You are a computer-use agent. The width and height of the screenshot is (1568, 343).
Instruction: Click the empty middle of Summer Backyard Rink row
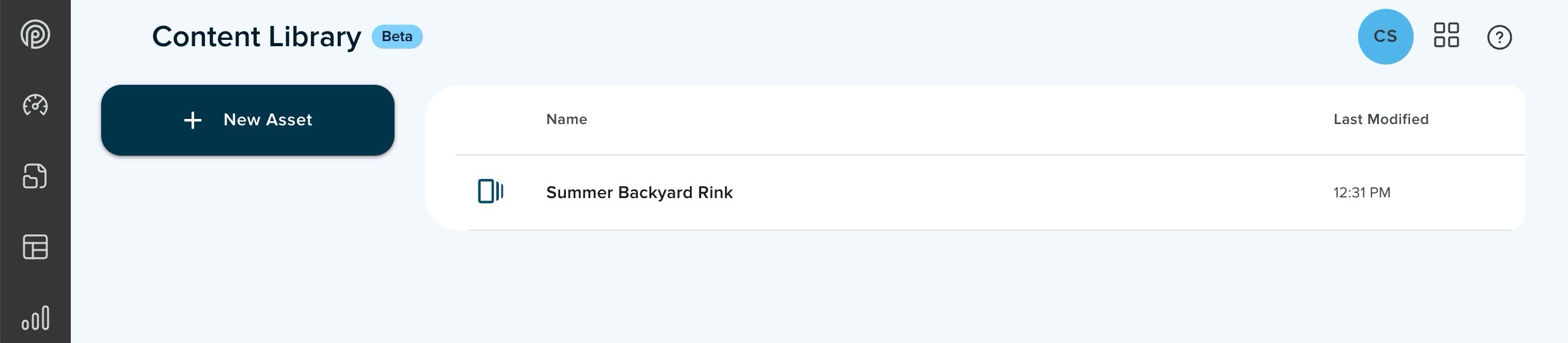click(x=1031, y=192)
